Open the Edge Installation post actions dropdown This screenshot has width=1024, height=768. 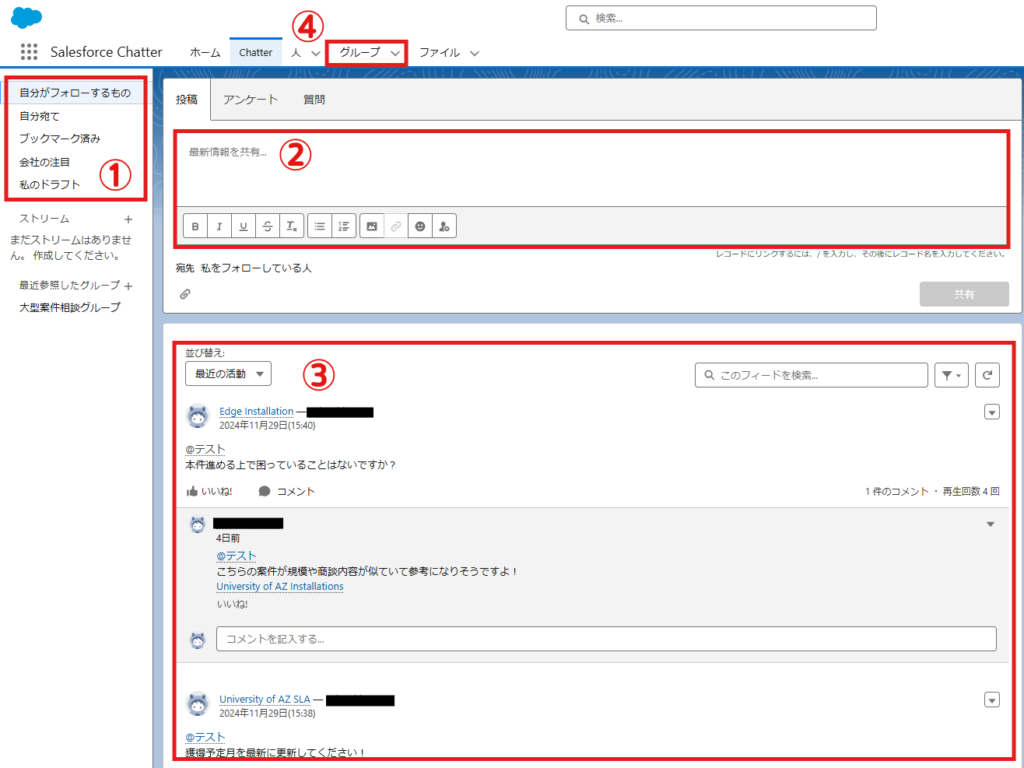991,412
